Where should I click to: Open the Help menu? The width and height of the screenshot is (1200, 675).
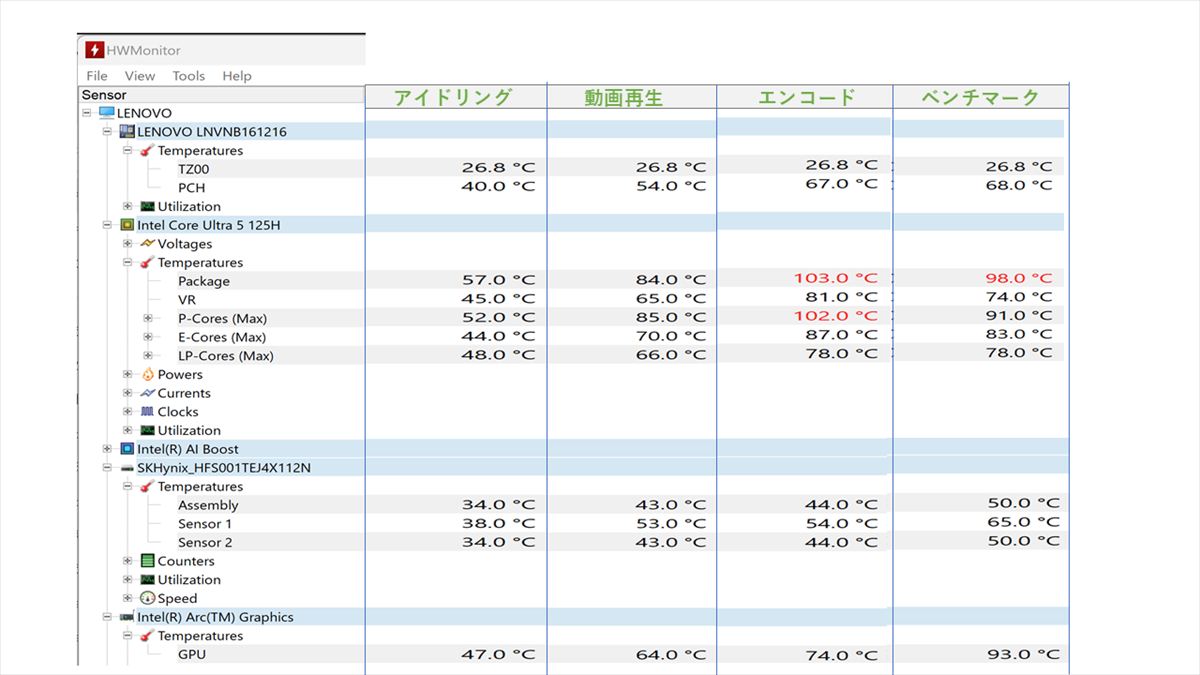coord(237,76)
